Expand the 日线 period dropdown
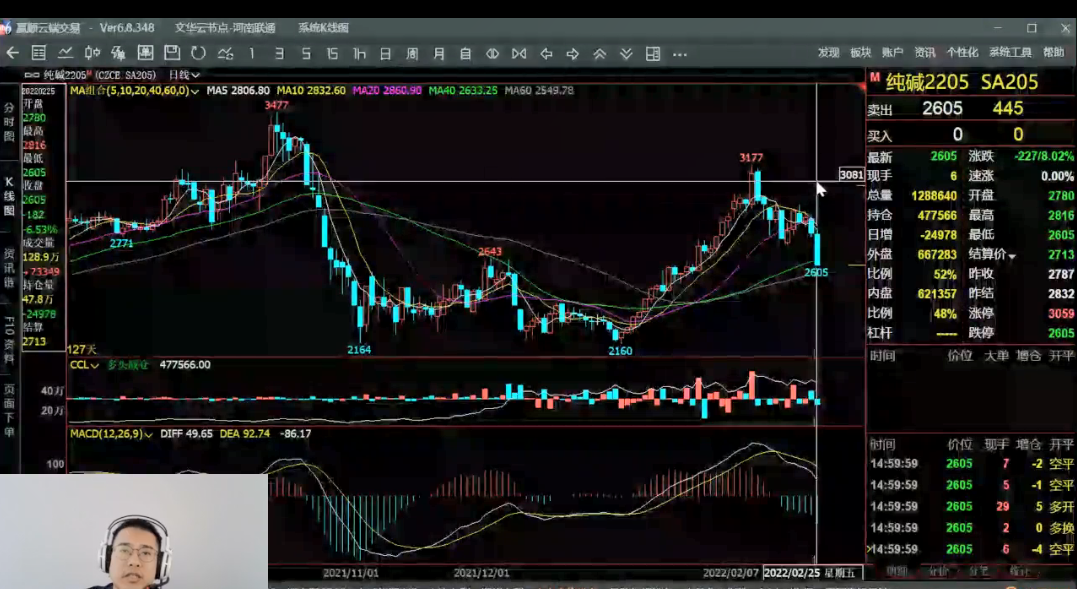 coord(184,74)
